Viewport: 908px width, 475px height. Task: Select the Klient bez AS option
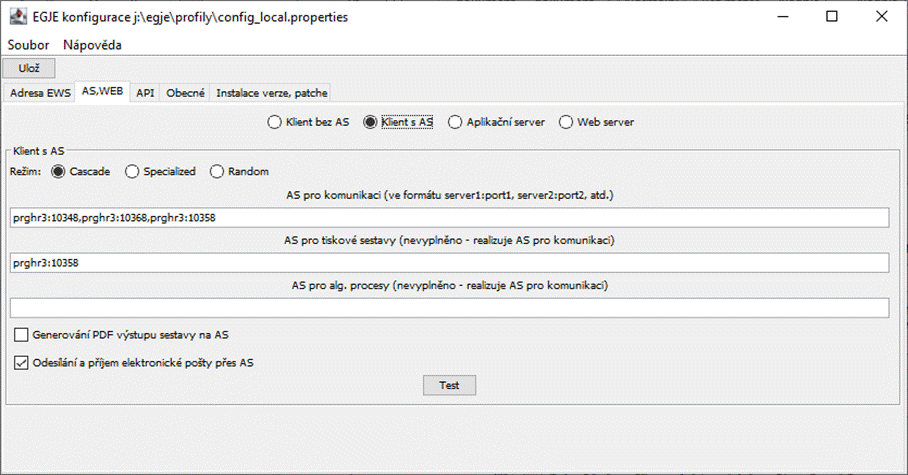pos(275,122)
